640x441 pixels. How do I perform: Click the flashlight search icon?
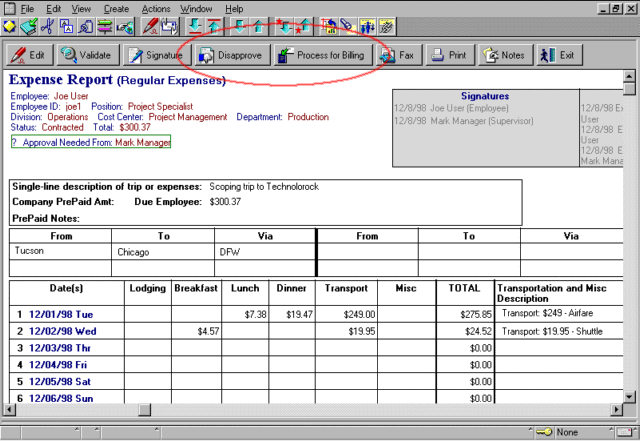click(x=348, y=27)
